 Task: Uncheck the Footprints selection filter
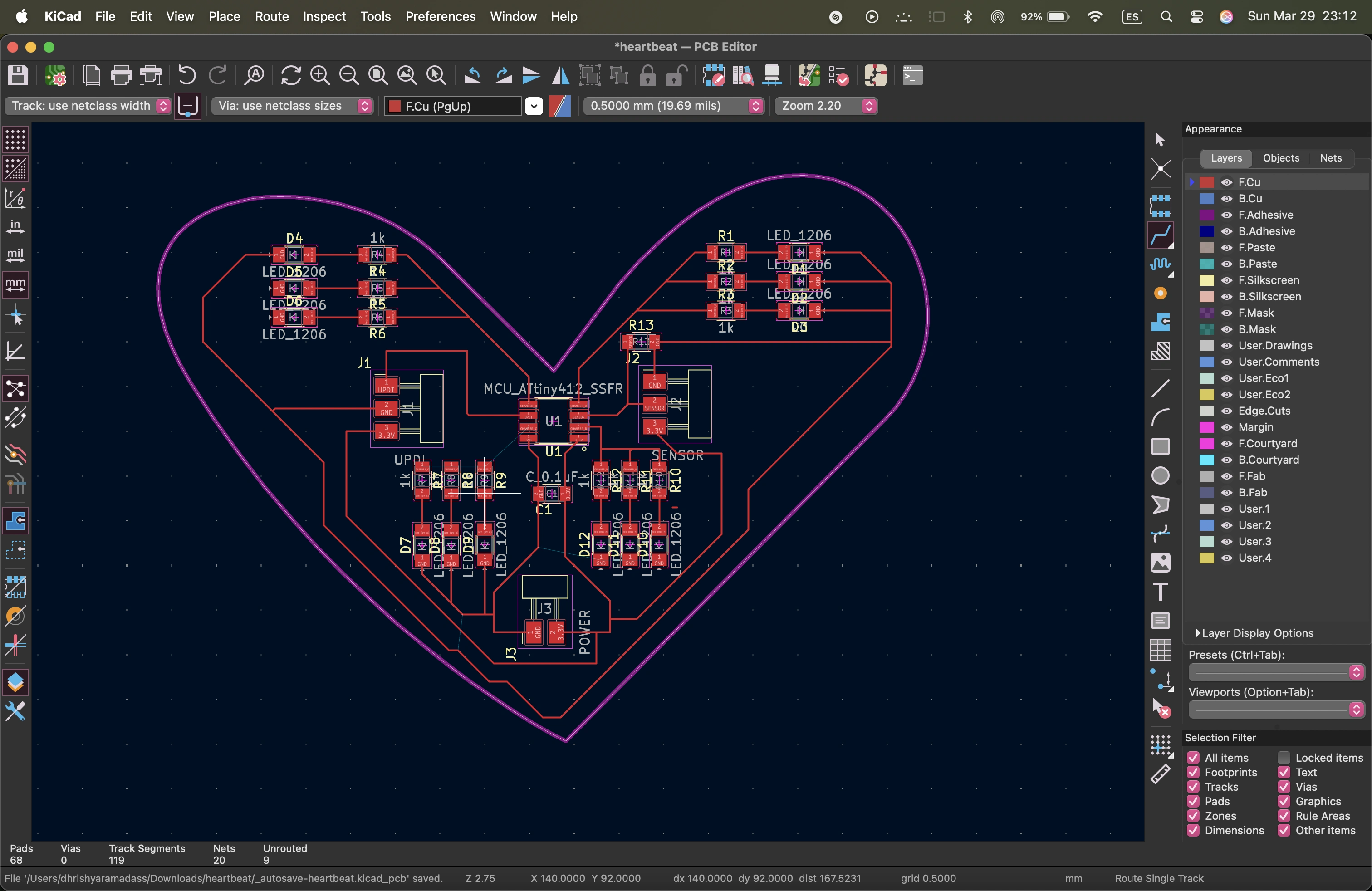(1193, 772)
